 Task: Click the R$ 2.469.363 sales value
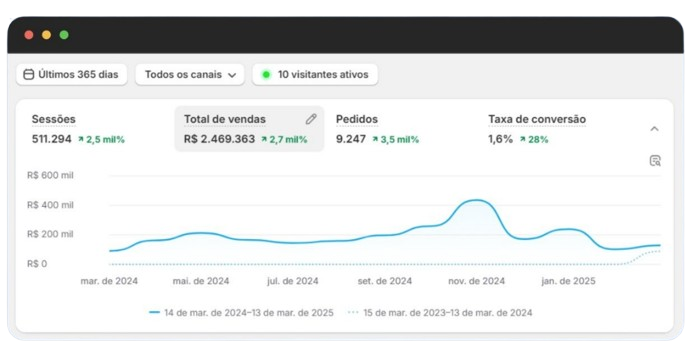pyautogui.click(x=219, y=139)
